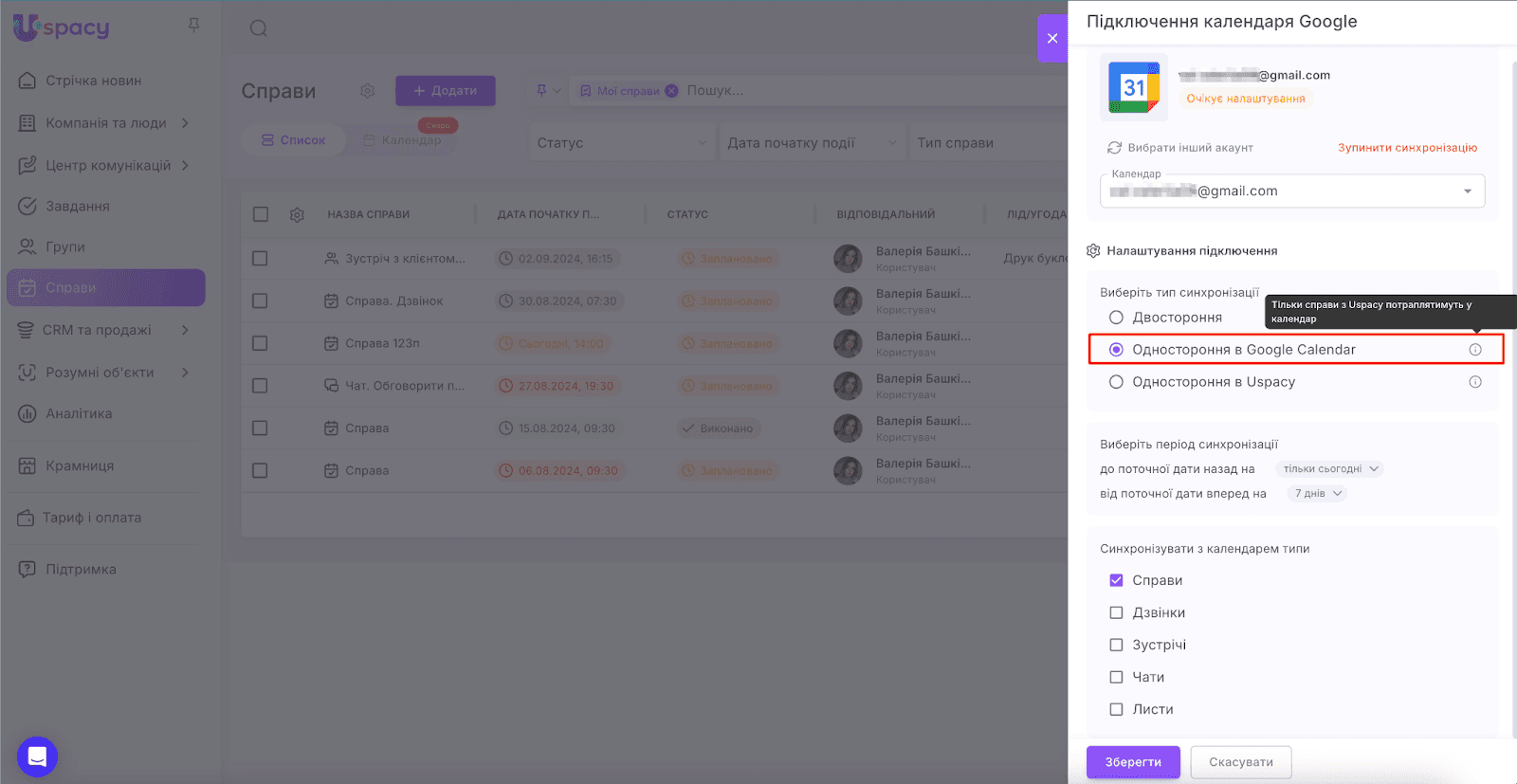Check the Листи sync type checkbox
Viewport: 1517px width, 784px height.
[x=1116, y=709]
